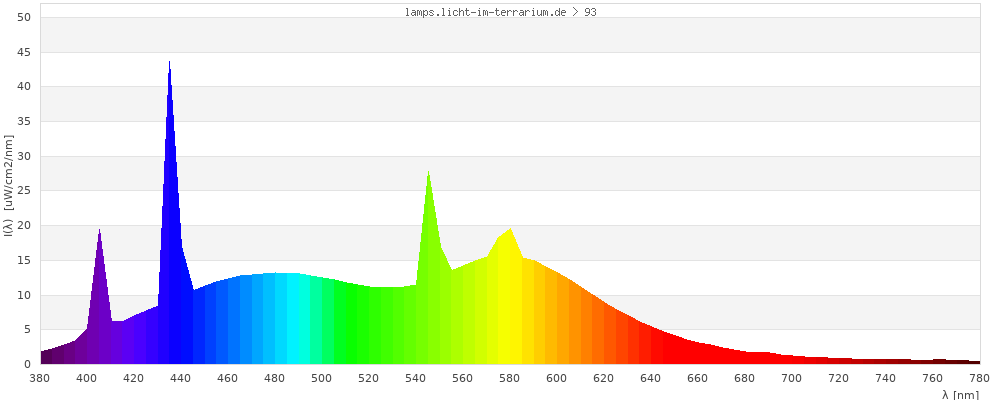Click the λ [nm] x-axis title

(960, 394)
